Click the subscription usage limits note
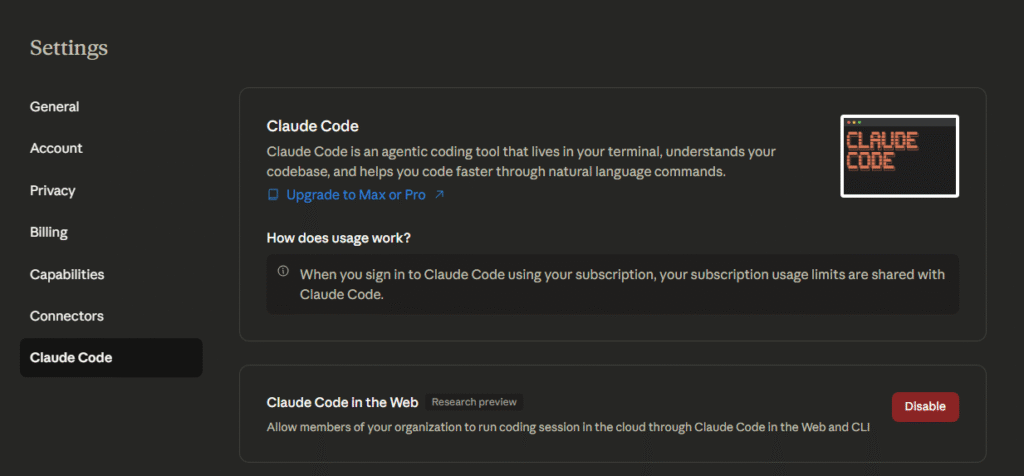 622,284
